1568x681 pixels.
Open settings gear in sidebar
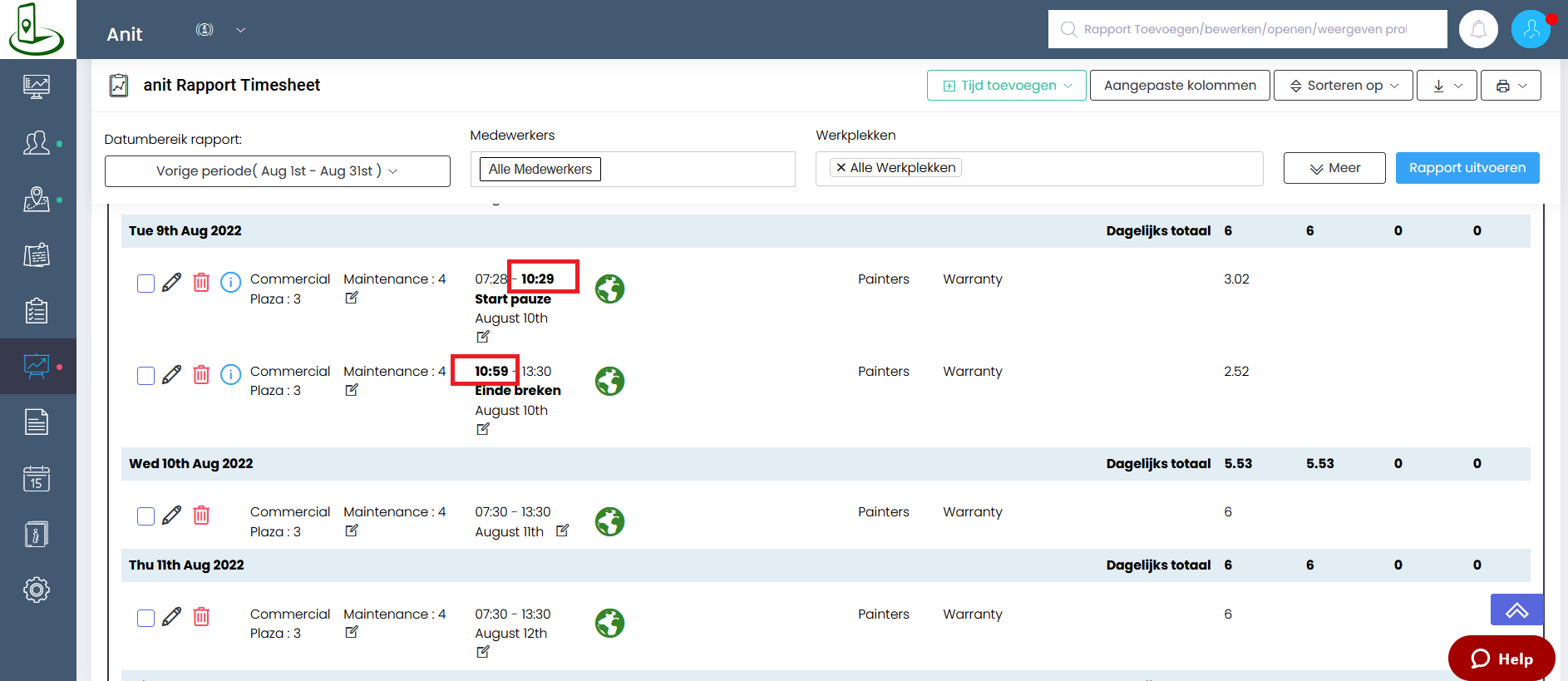pyautogui.click(x=37, y=590)
